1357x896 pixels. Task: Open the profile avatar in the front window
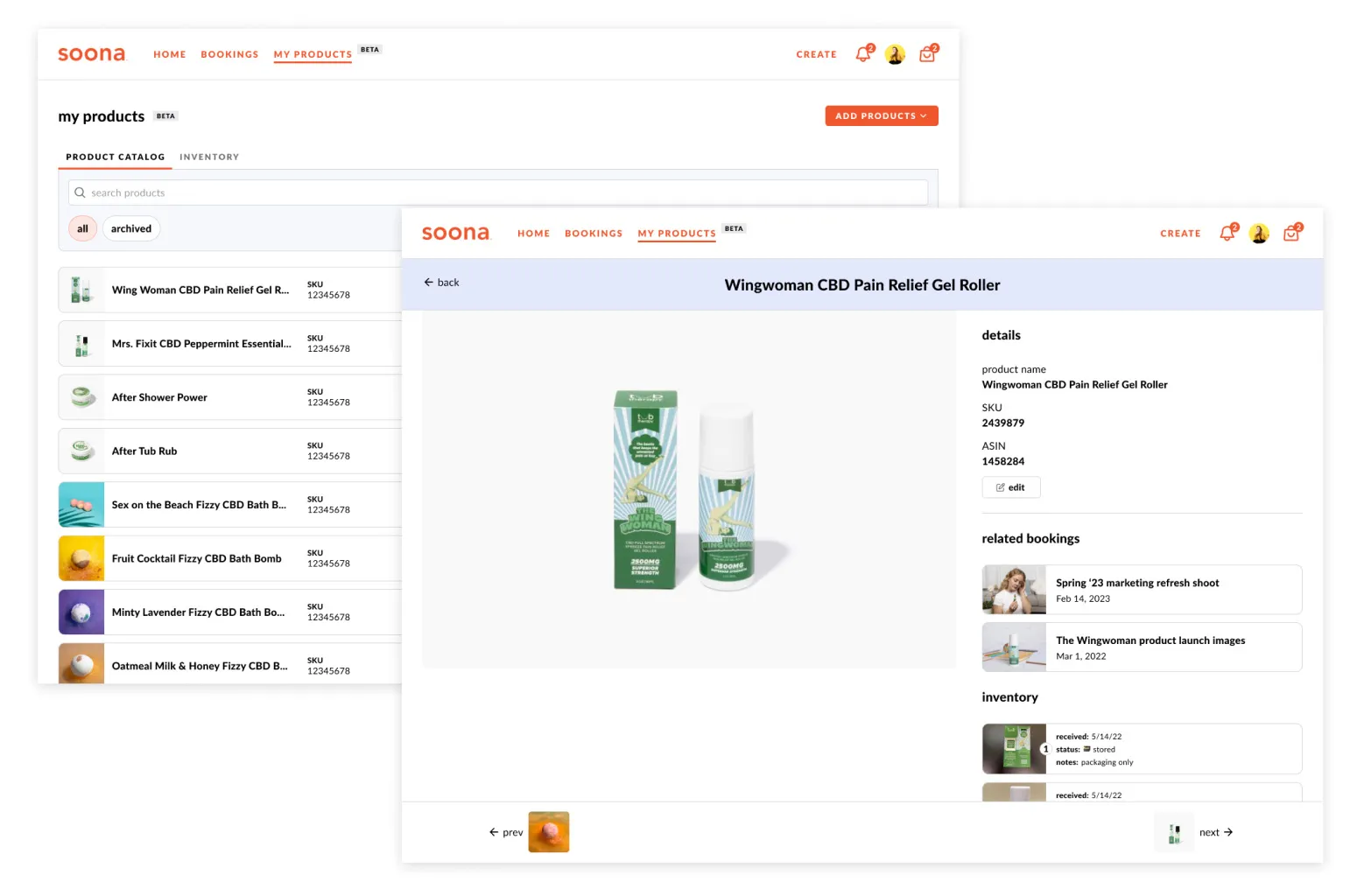pyautogui.click(x=1259, y=233)
